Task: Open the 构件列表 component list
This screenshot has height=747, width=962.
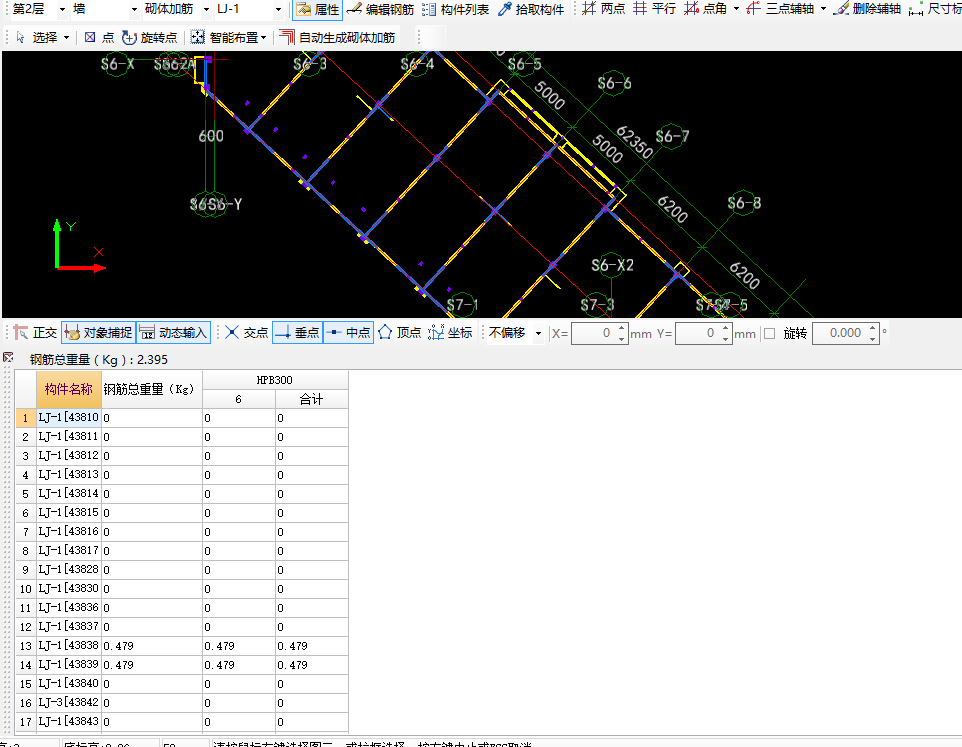Action: pyautogui.click(x=456, y=9)
